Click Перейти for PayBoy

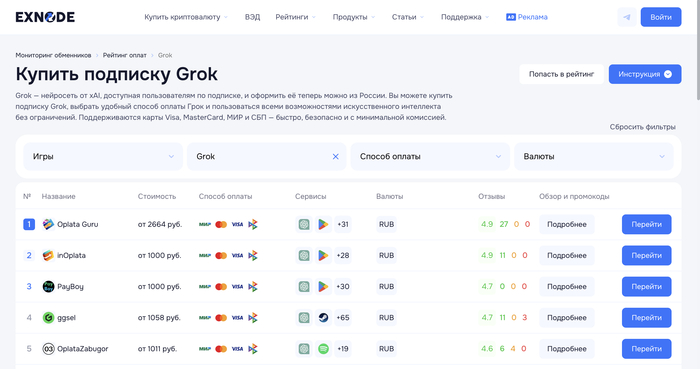(646, 286)
